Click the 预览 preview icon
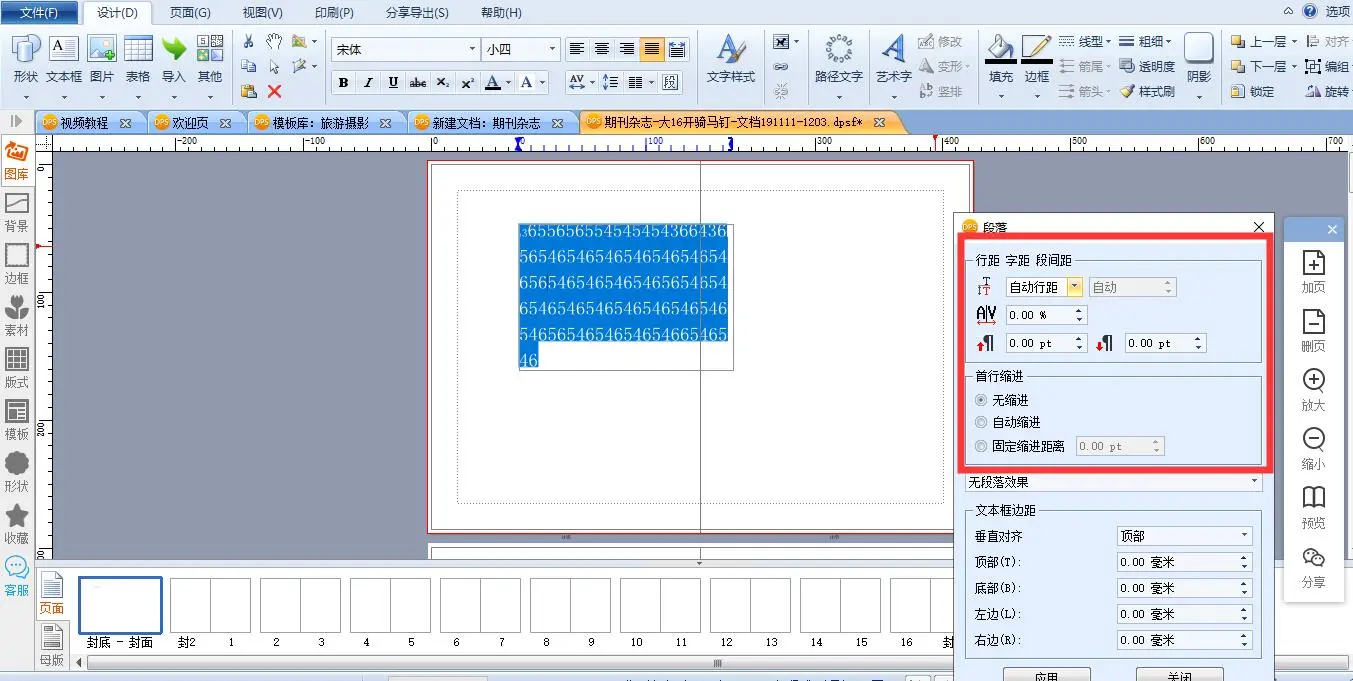This screenshot has height=681, width=1353. pos(1313,506)
